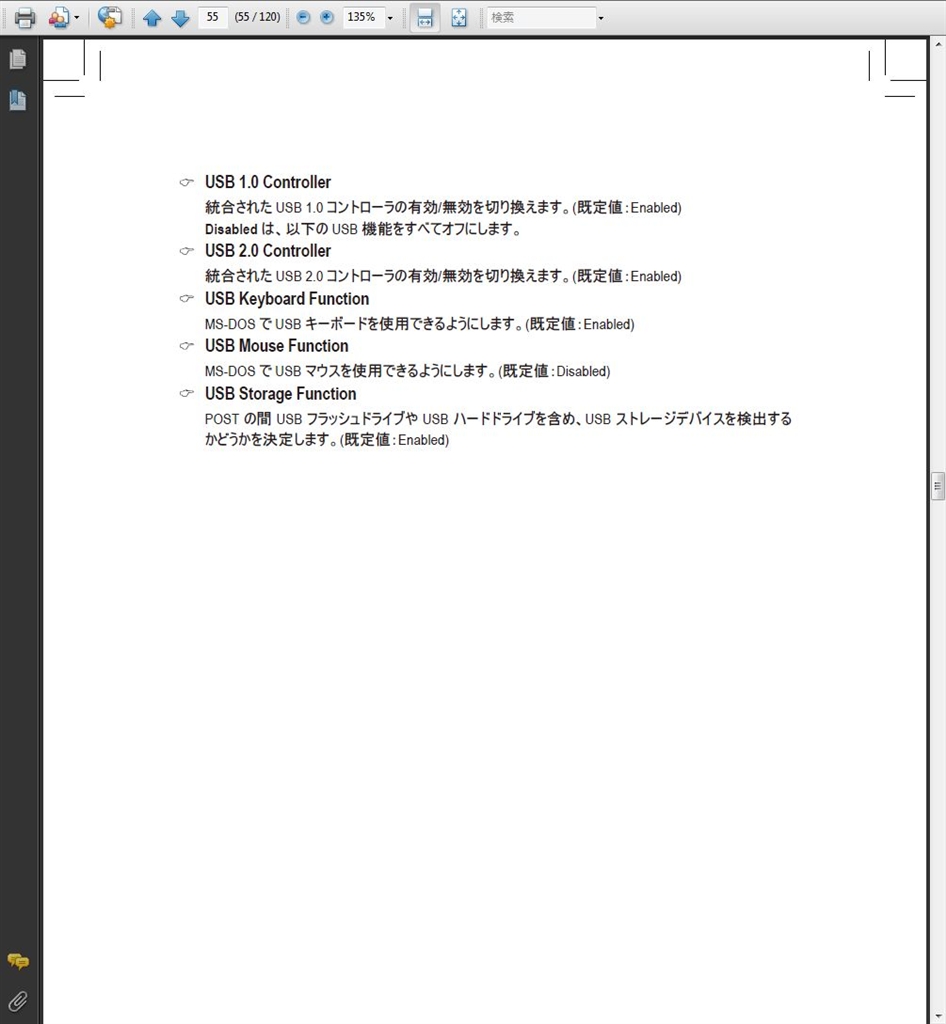Click the 'USB Mouse Function' heading
This screenshot has height=1024, width=946.
pos(276,345)
